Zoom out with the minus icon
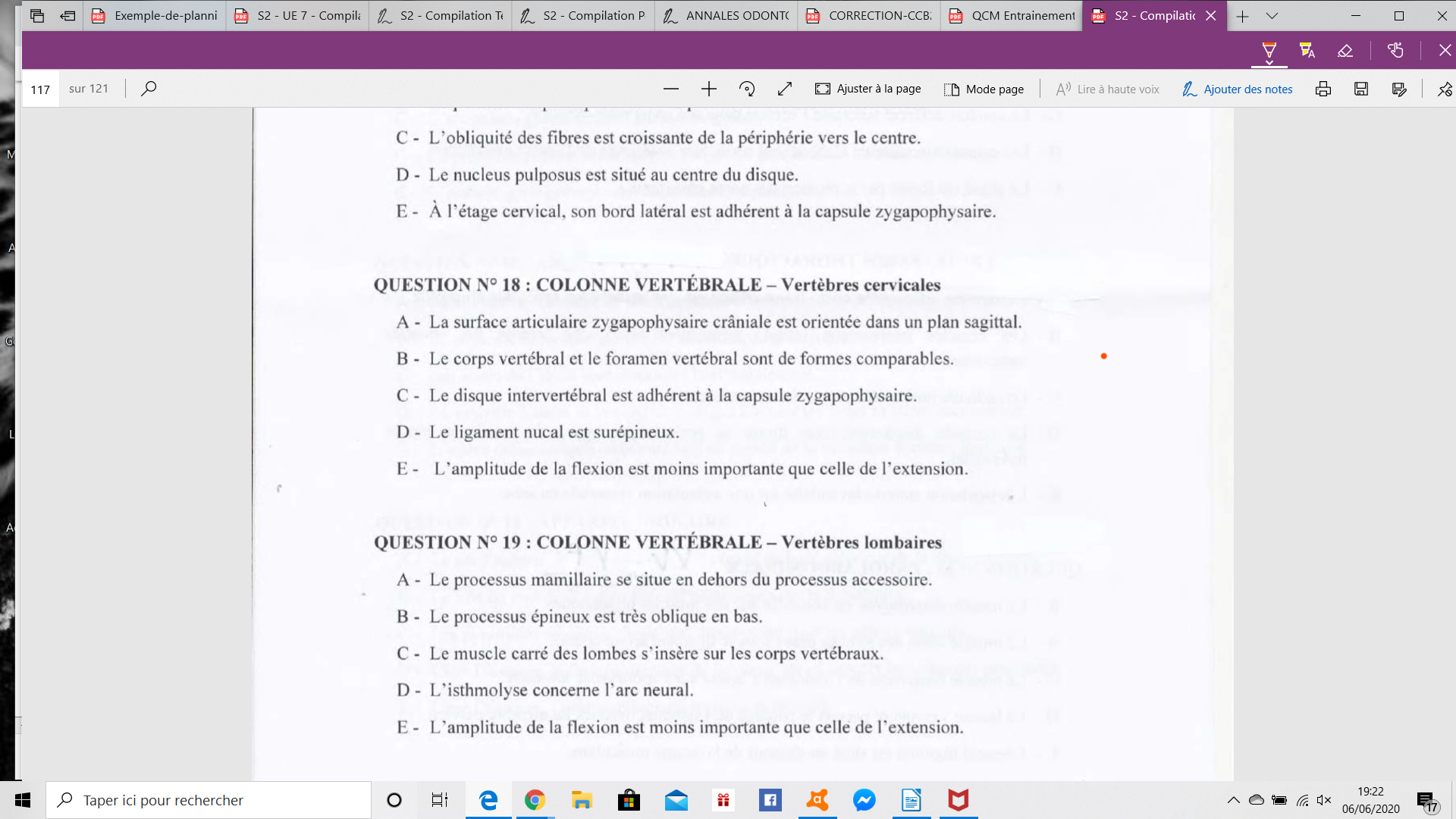The height and width of the screenshot is (819, 1456). coord(670,89)
